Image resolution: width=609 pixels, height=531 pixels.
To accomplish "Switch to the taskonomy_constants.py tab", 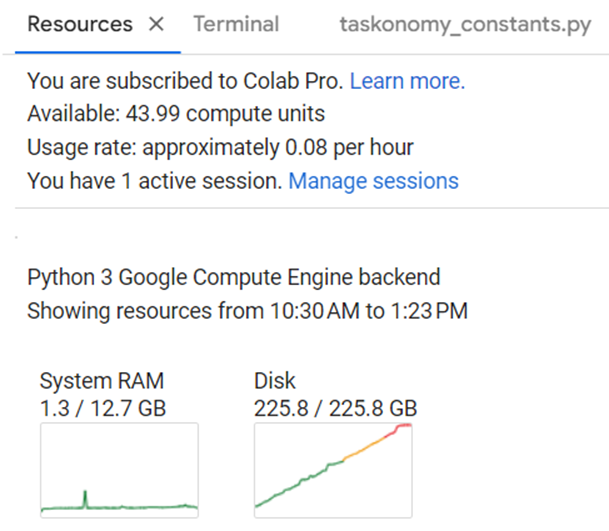I will click(x=465, y=24).
